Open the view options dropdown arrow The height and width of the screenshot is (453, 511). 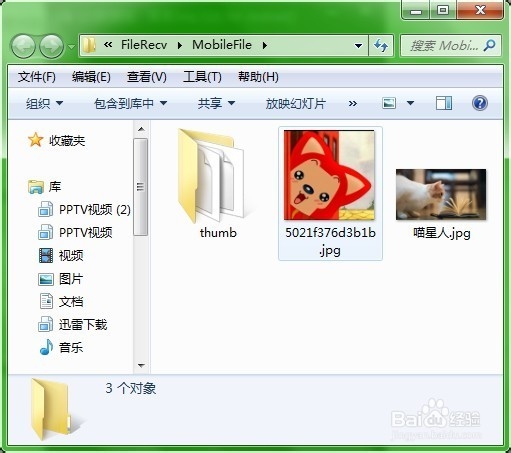(410, 103)
